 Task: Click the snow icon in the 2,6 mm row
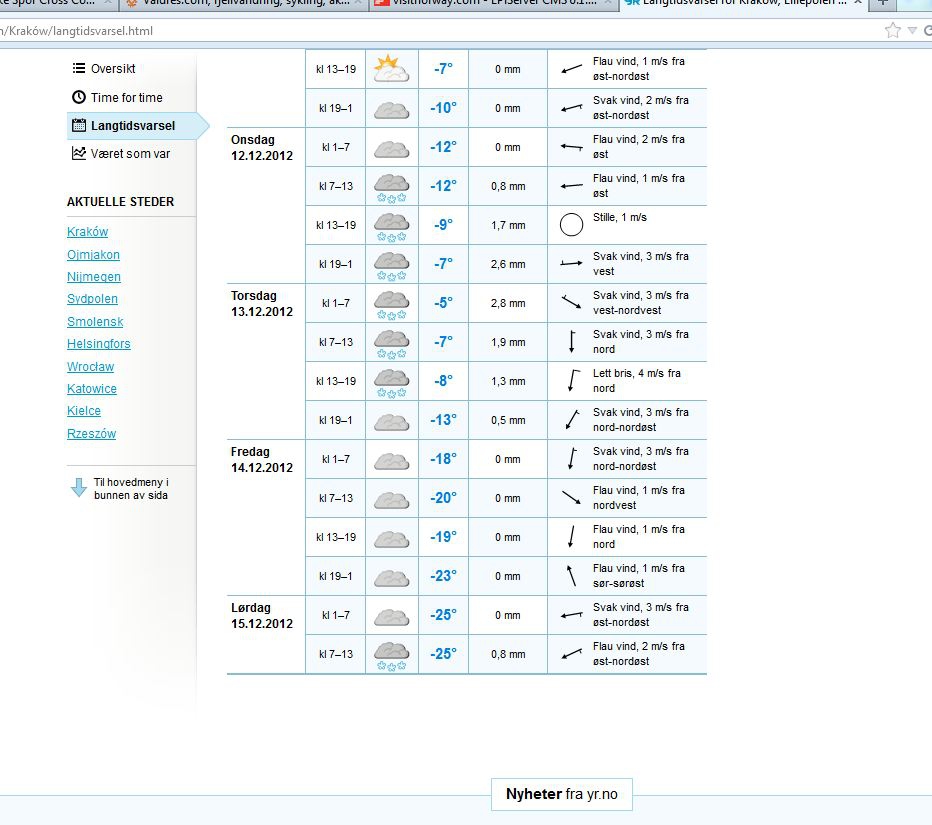[x=391, y=266]
